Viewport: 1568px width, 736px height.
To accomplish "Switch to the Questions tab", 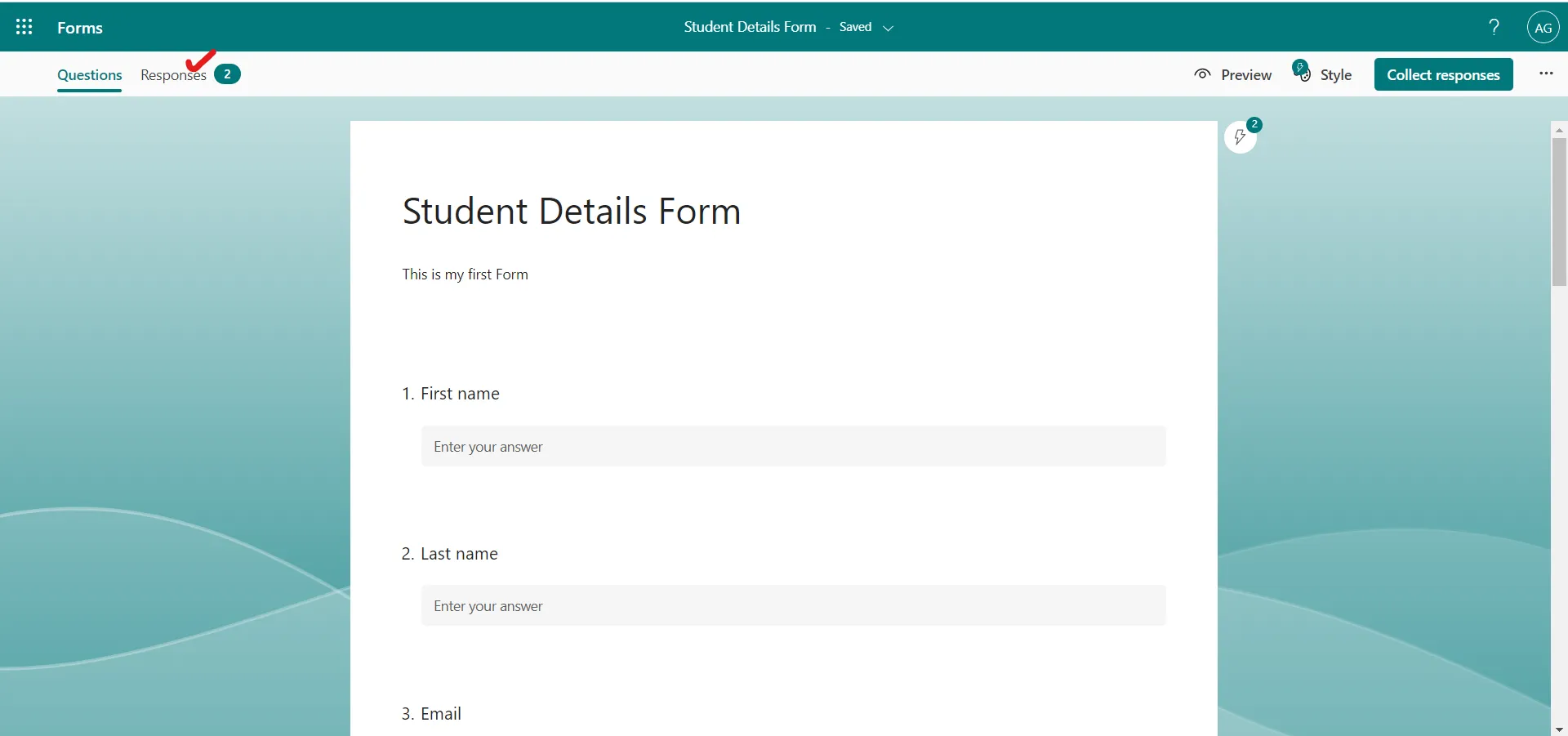I will coord(89,75).
